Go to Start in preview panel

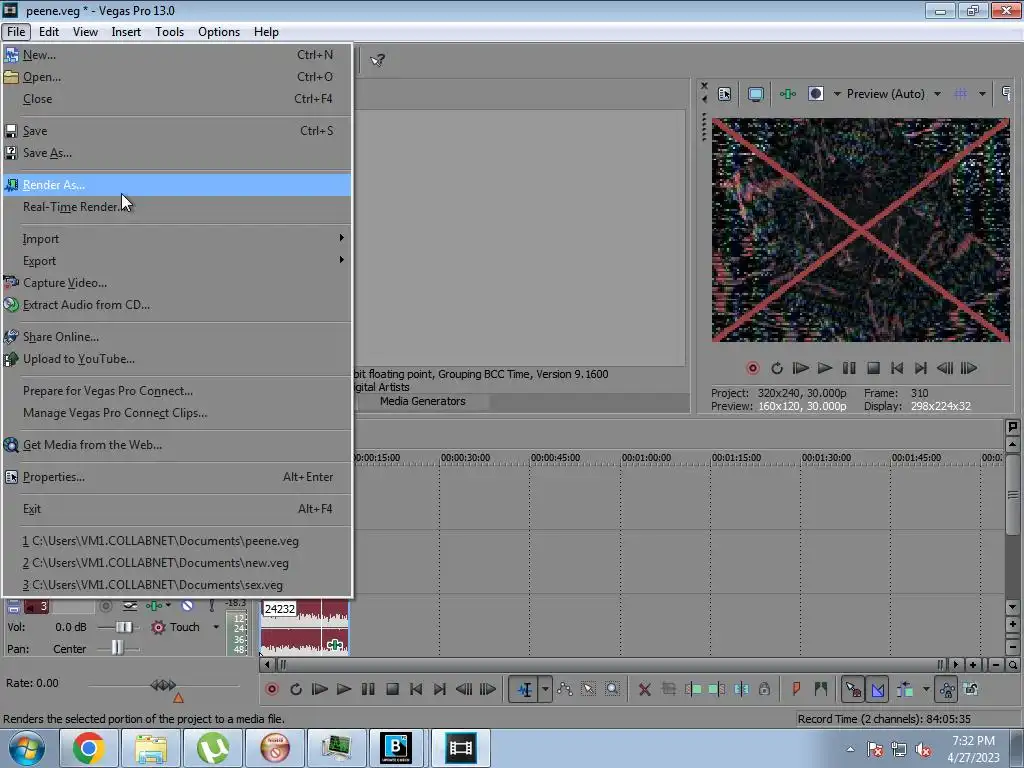pos(897,368)
